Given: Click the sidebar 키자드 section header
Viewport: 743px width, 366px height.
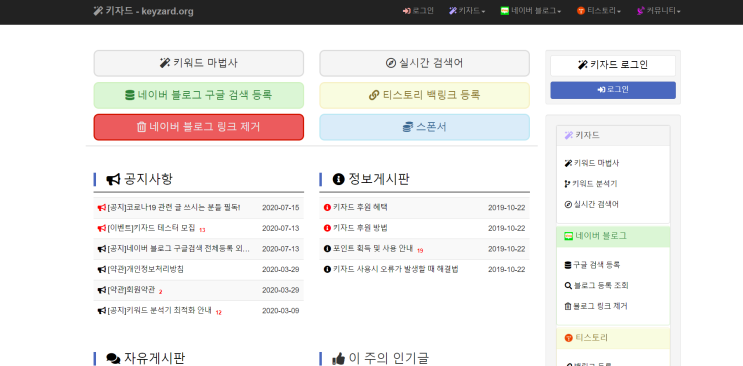Looking at the screenshot, I should [x=613, y=136].
